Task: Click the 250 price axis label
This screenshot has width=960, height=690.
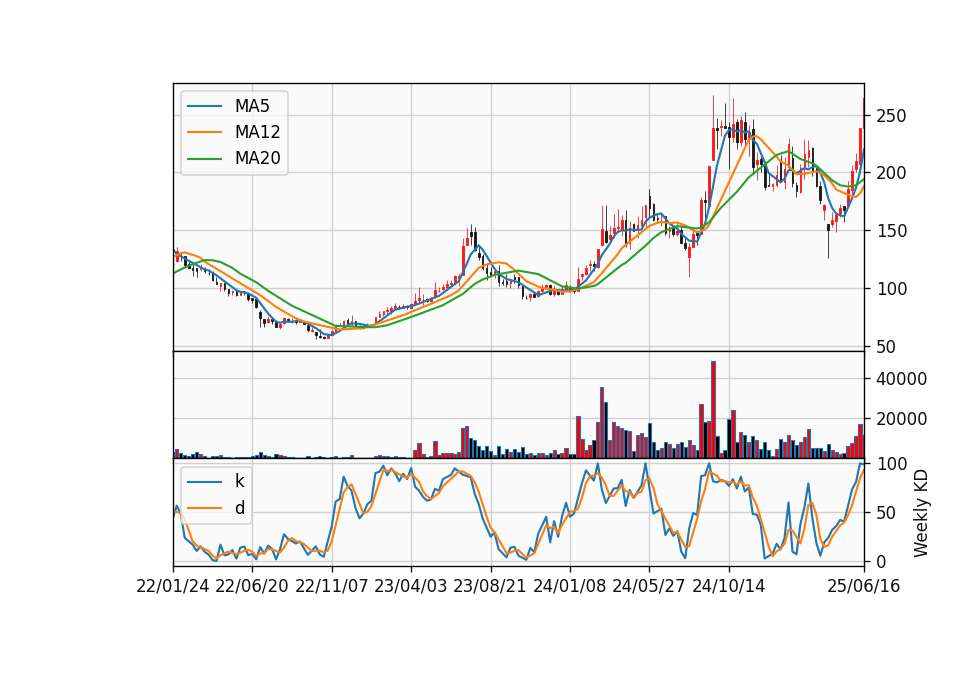Action: (x=891, y=116)
